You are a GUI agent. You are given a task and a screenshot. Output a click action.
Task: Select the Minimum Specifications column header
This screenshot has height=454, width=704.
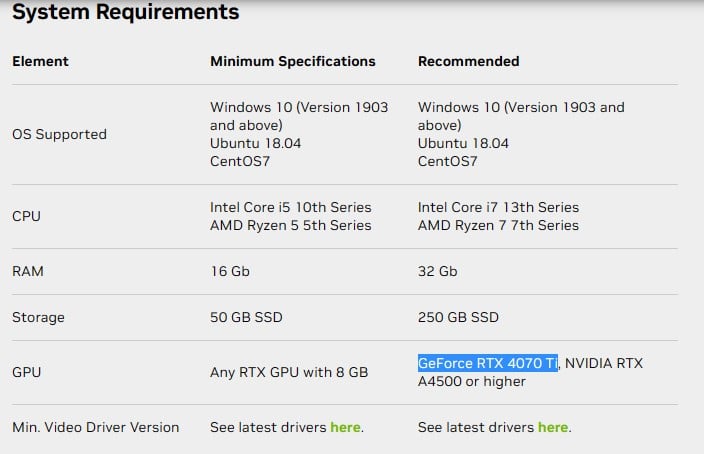[x=293, y=61]
